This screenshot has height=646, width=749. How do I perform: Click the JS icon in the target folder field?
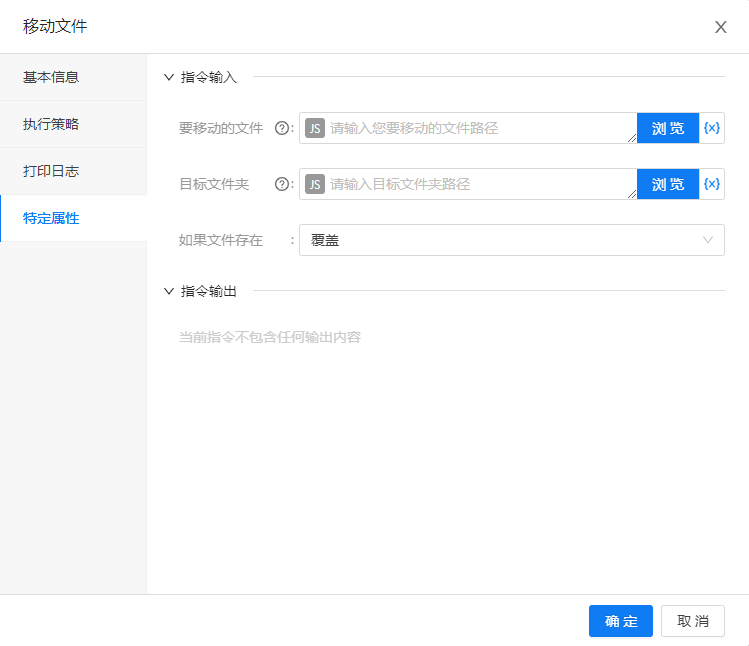point(315,184)
